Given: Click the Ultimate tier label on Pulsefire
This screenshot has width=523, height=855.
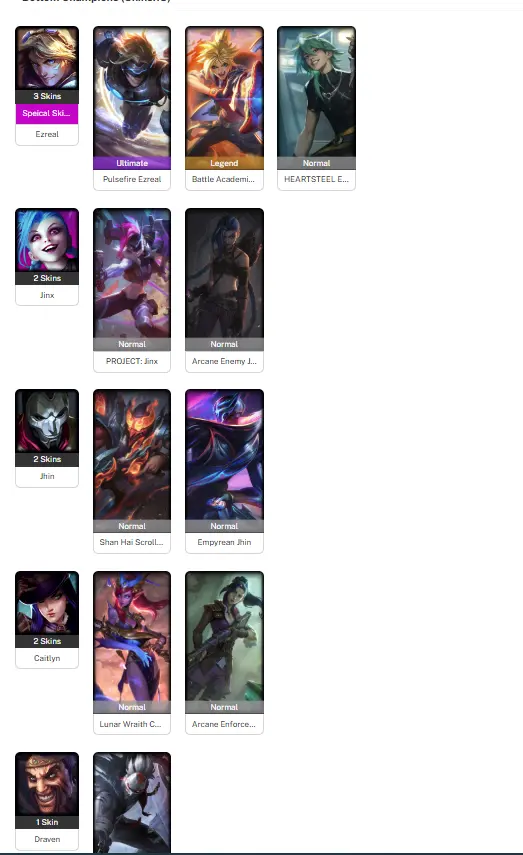Looking at the screenshot, I should 132,163.
